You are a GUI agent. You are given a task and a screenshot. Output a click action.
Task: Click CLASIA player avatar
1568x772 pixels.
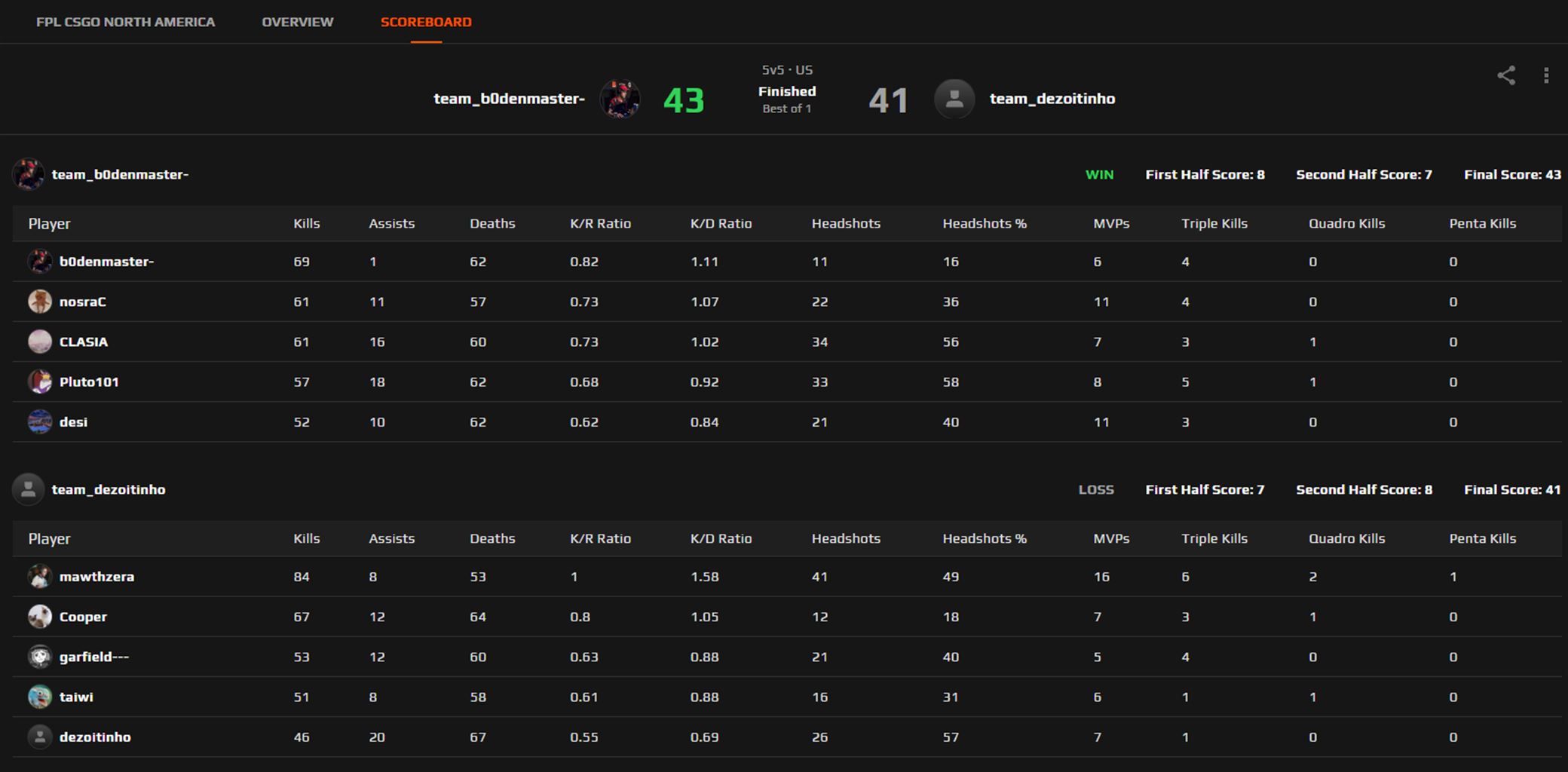point(40,342)
